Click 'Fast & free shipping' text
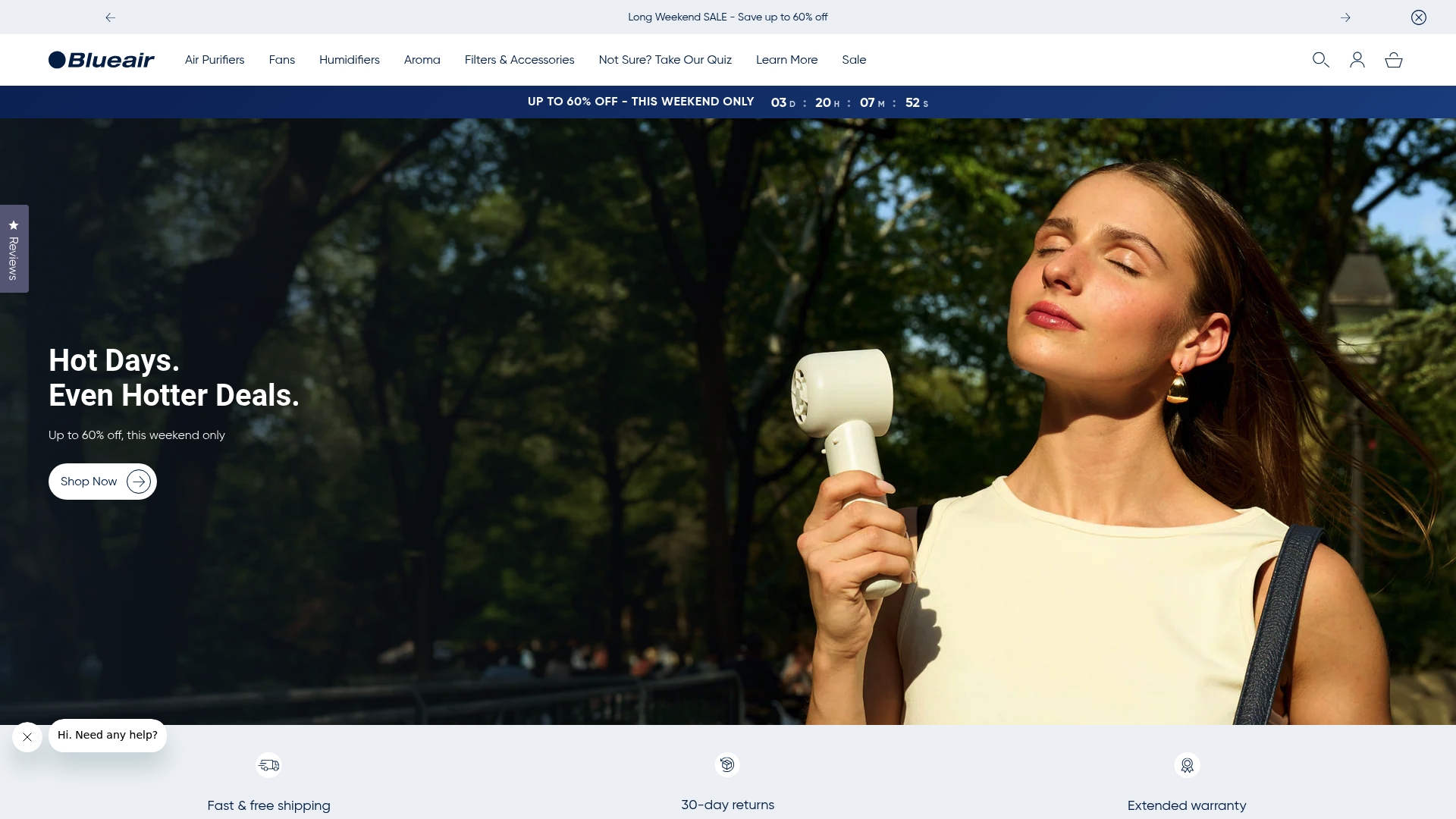 coord(268,805)
